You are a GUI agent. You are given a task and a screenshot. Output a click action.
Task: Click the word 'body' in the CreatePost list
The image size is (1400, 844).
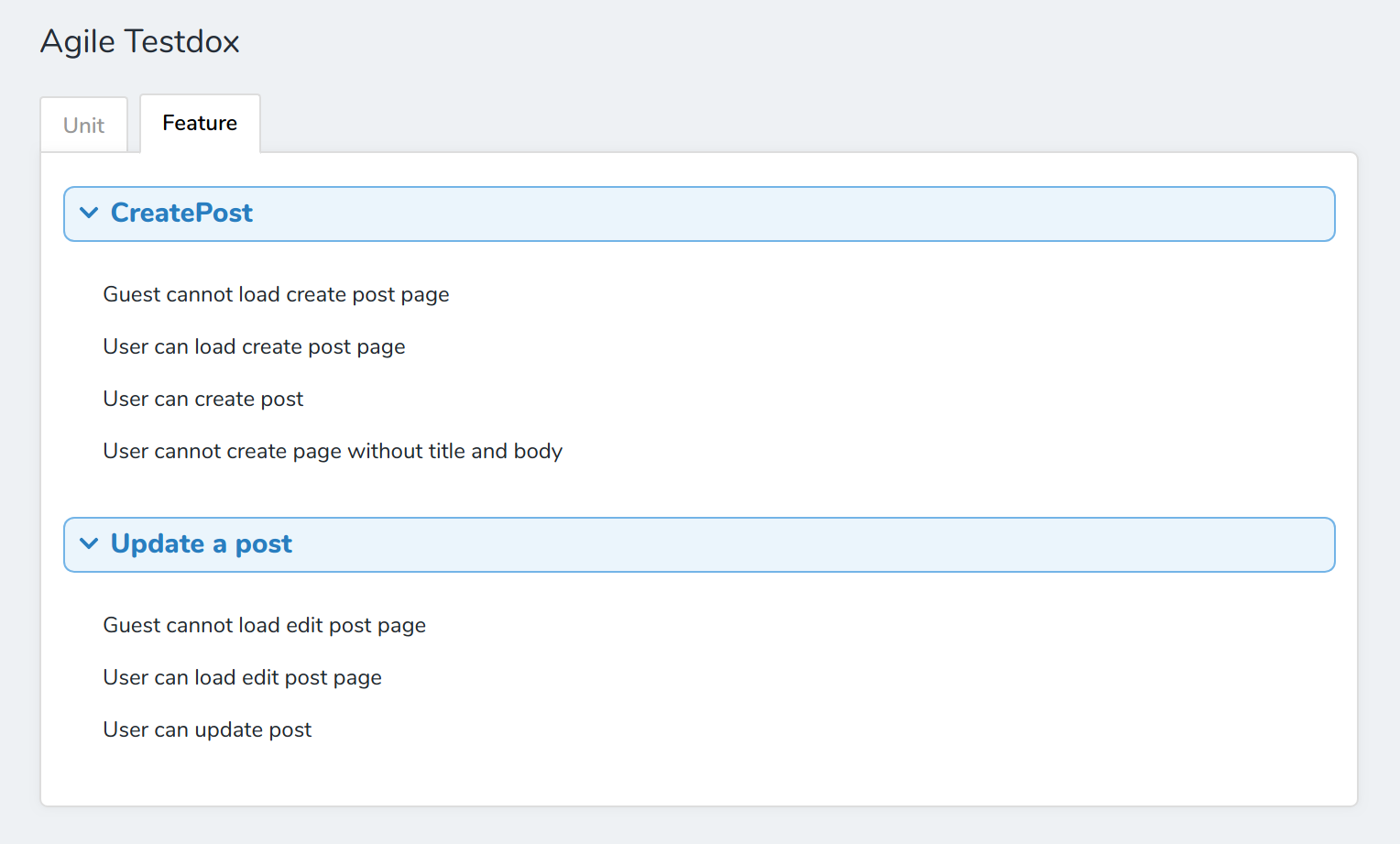(538, 452)
